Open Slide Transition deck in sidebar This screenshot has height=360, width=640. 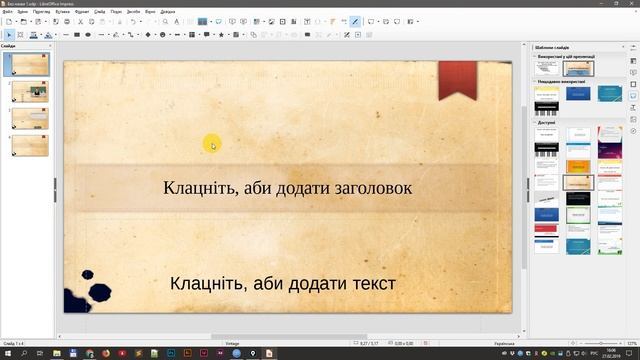(633, 72)
